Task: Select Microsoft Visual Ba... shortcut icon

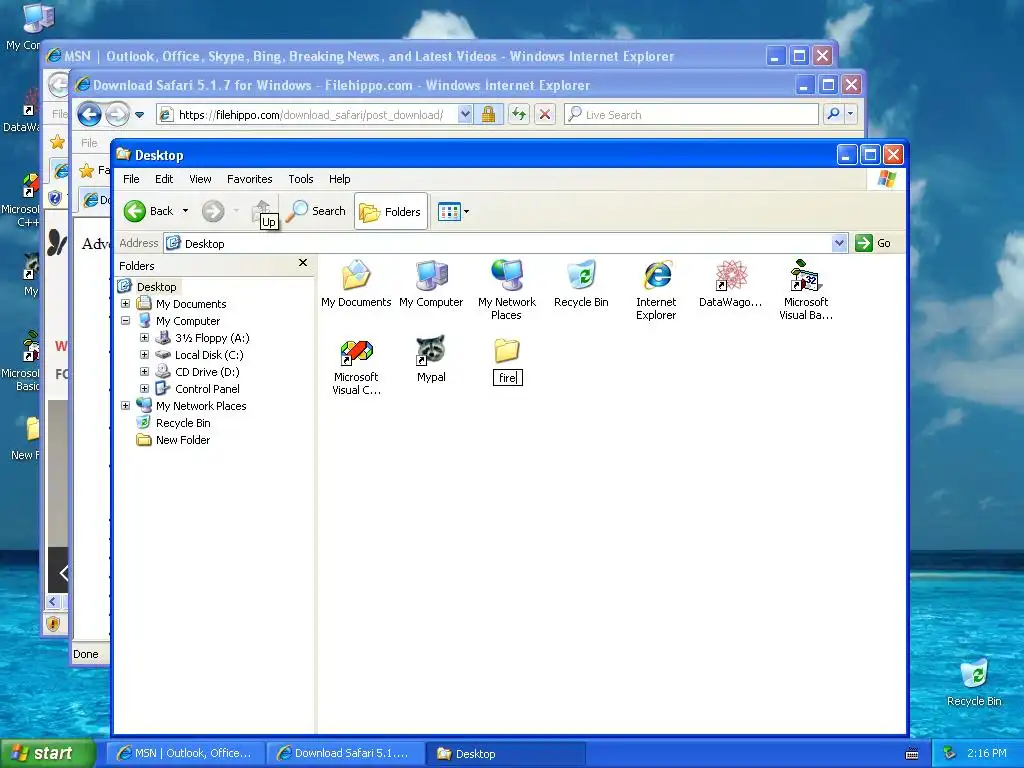Action: (806, 290)
